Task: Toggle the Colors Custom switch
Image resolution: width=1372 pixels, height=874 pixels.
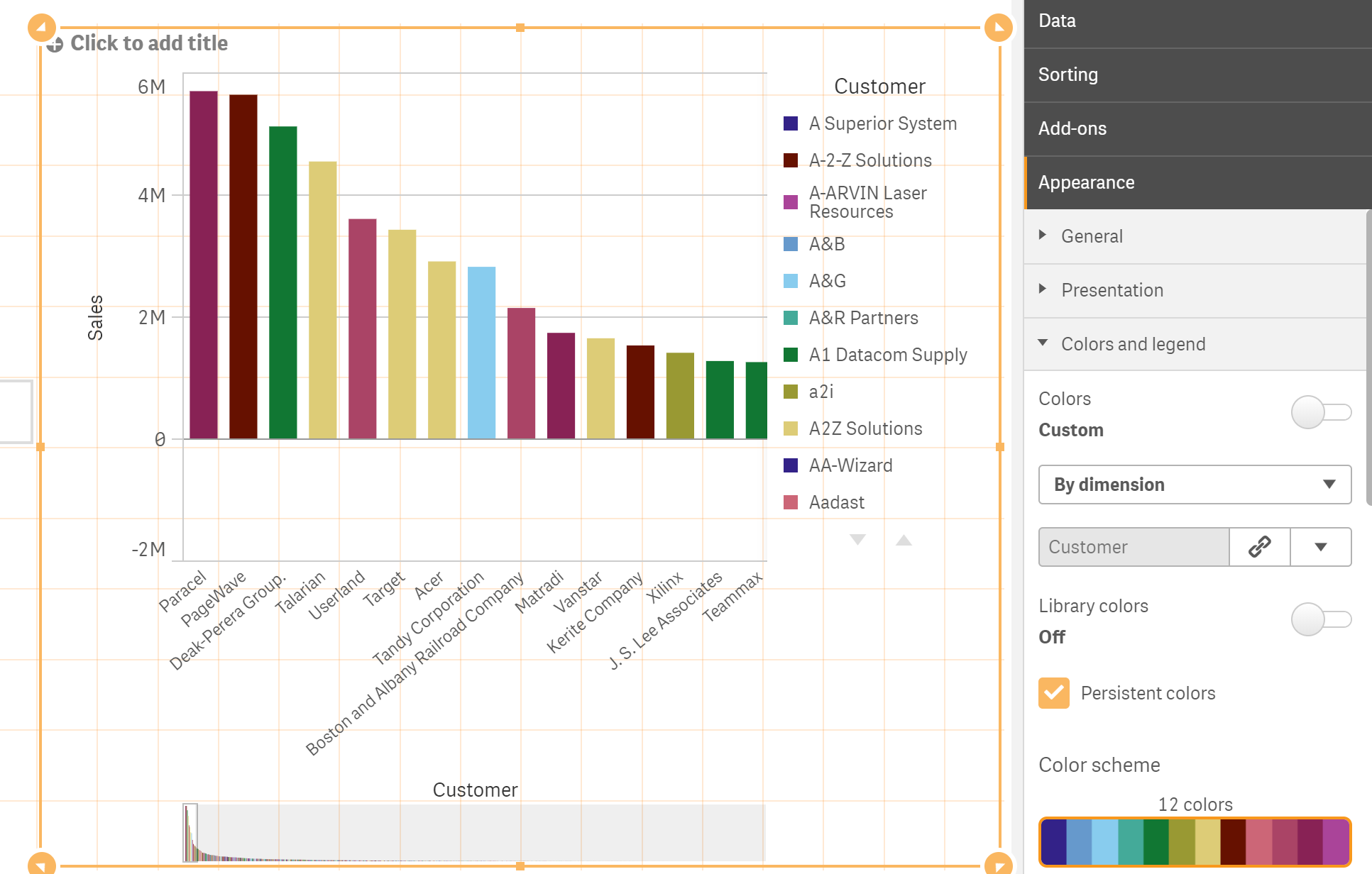Action: click(1321, 412)
